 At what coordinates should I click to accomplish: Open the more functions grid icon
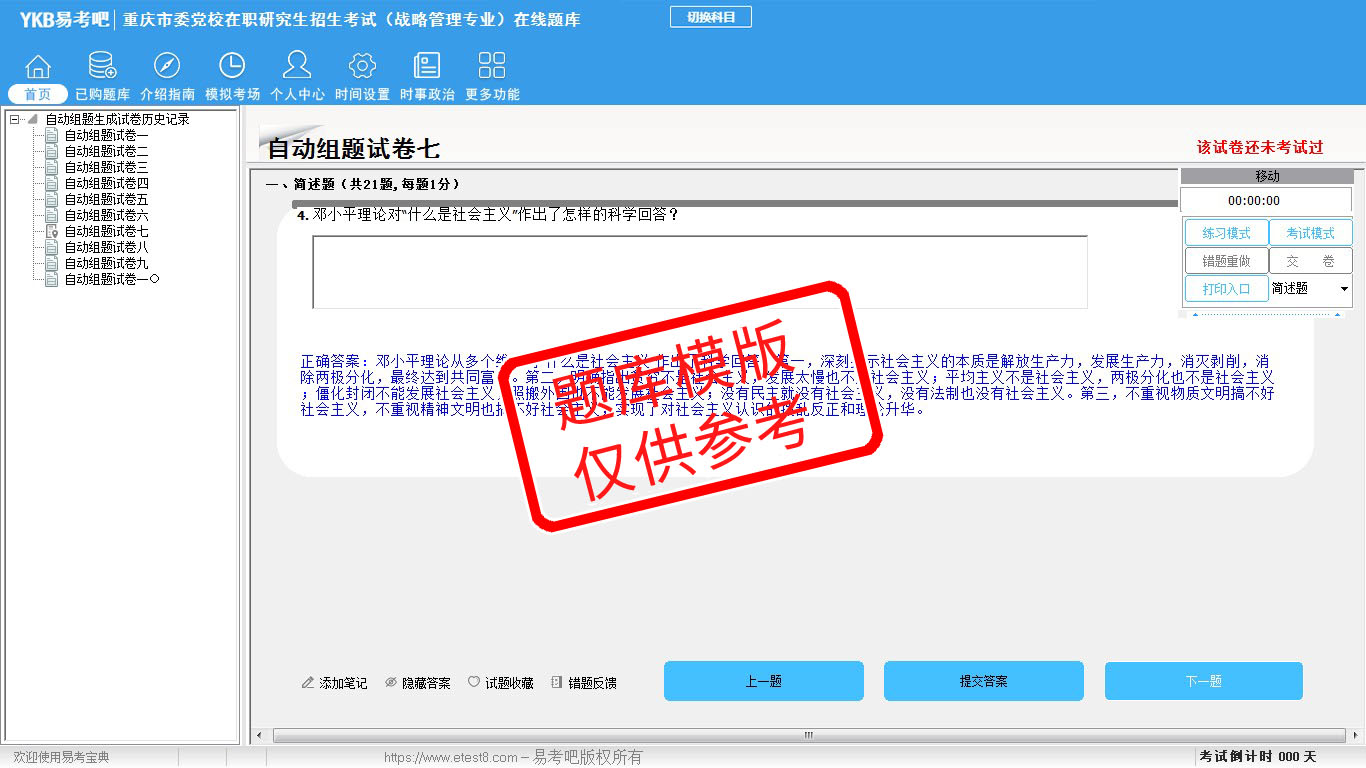pyautogui.click(x=492, y=67)
